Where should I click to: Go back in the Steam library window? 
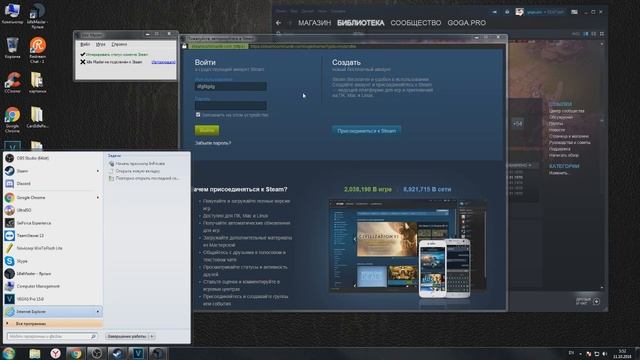pyautogui.click(x=278, y=23)
